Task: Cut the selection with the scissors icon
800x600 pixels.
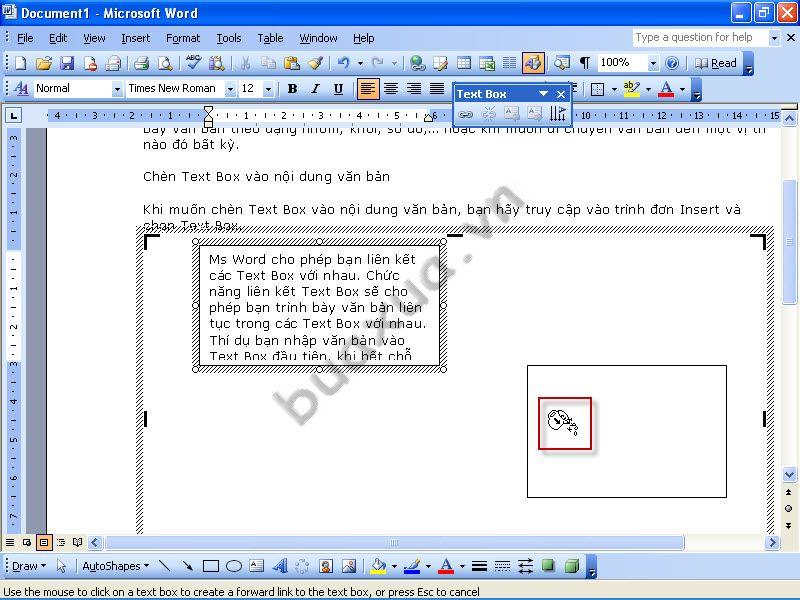Action: pyautogui.click(x=245, y=63)
